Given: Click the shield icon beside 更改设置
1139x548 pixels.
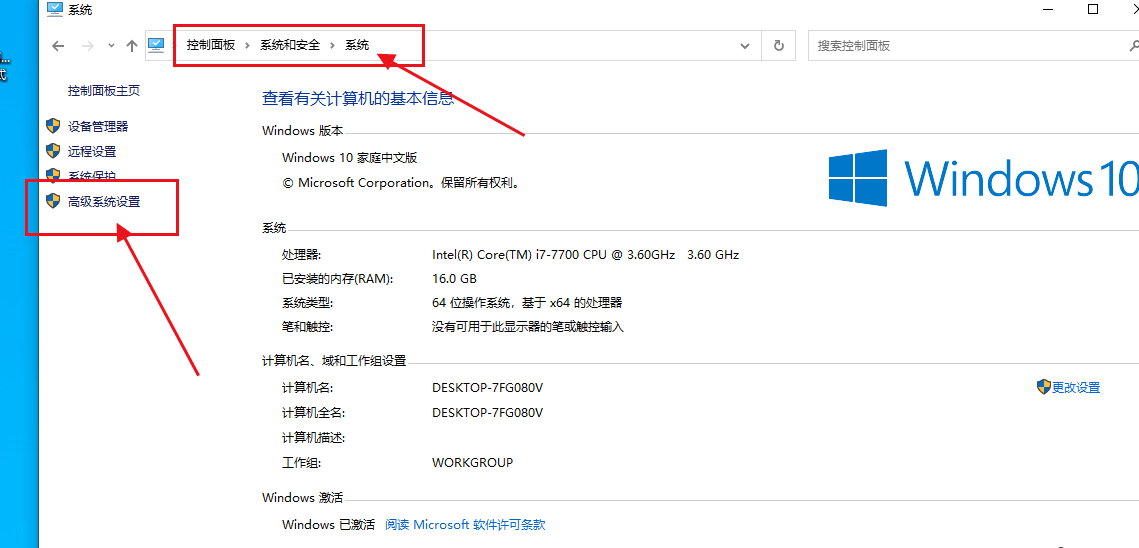Looking at the screenshot, I should pos(1044,387).
